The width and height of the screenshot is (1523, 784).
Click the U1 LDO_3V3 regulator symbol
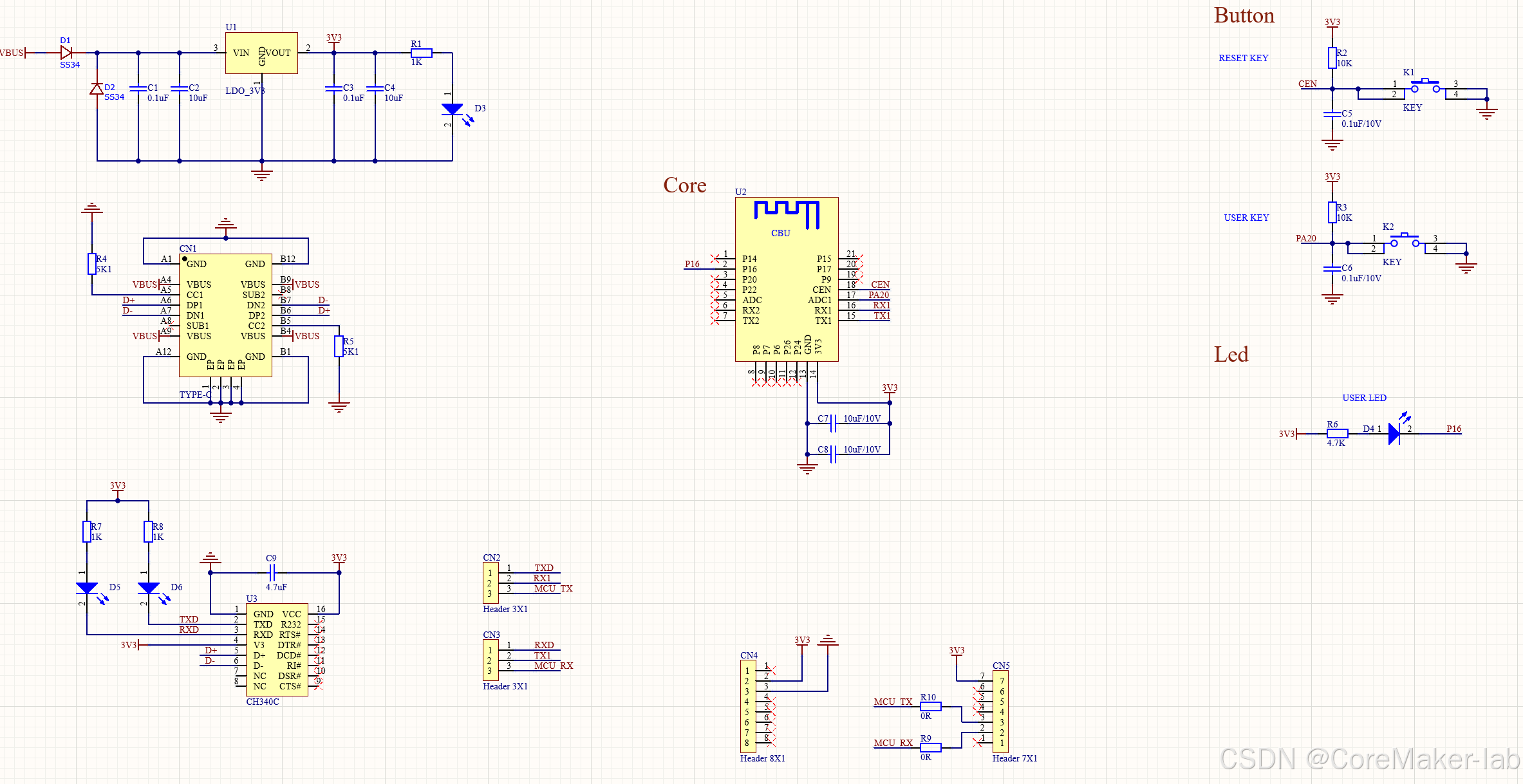click(261, 53)
